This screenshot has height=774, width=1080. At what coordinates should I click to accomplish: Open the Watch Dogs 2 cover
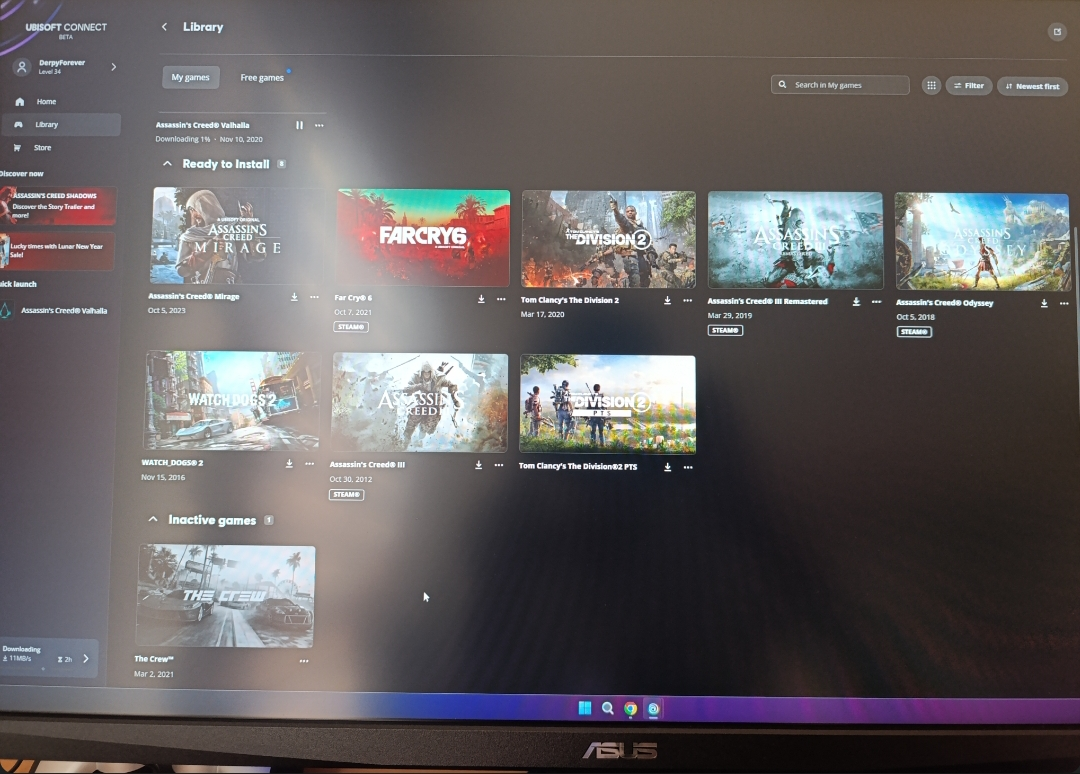tap(232, 400)
